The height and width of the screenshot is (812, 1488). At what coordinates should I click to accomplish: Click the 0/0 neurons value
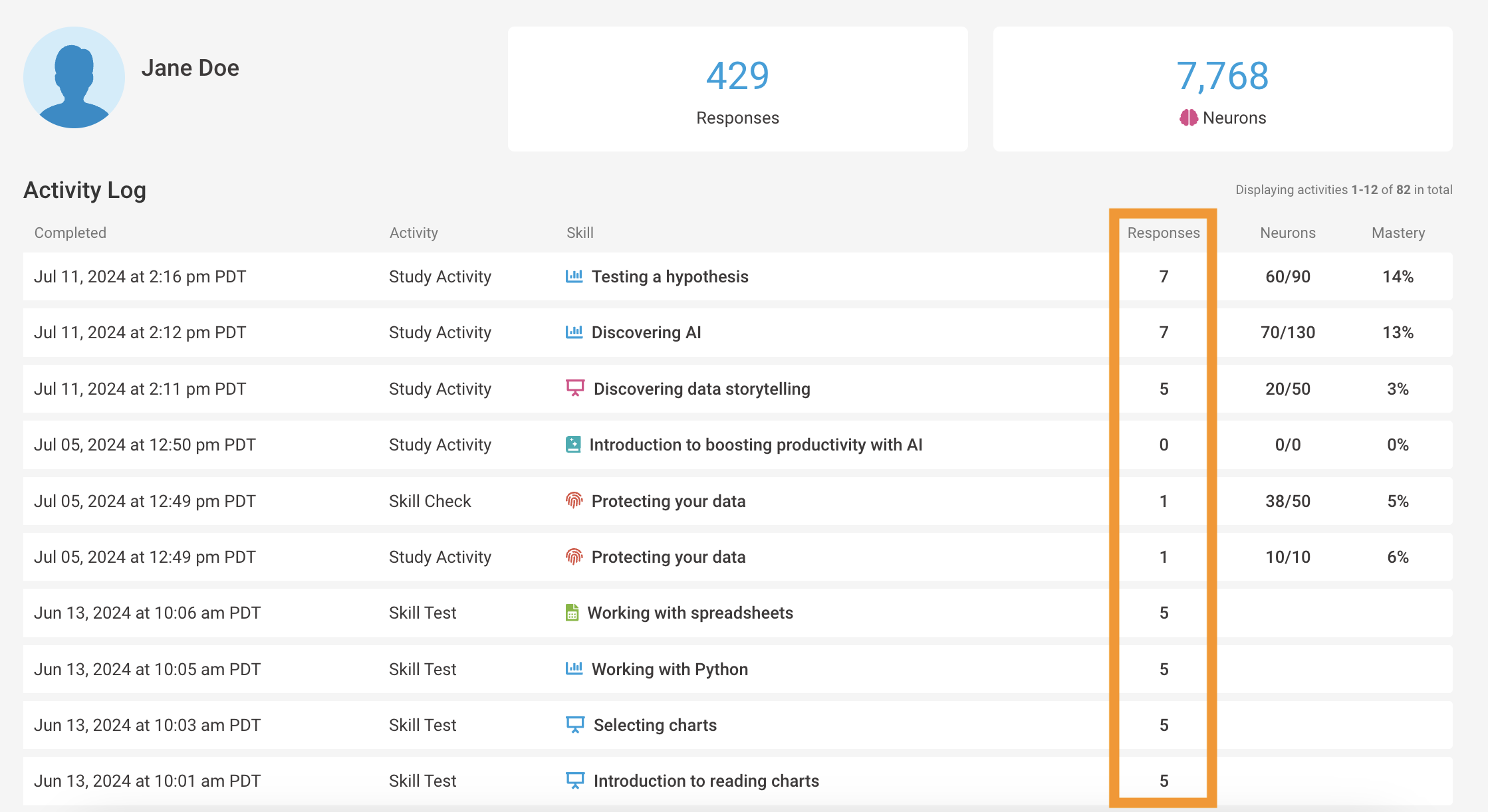coord(1288,445)
